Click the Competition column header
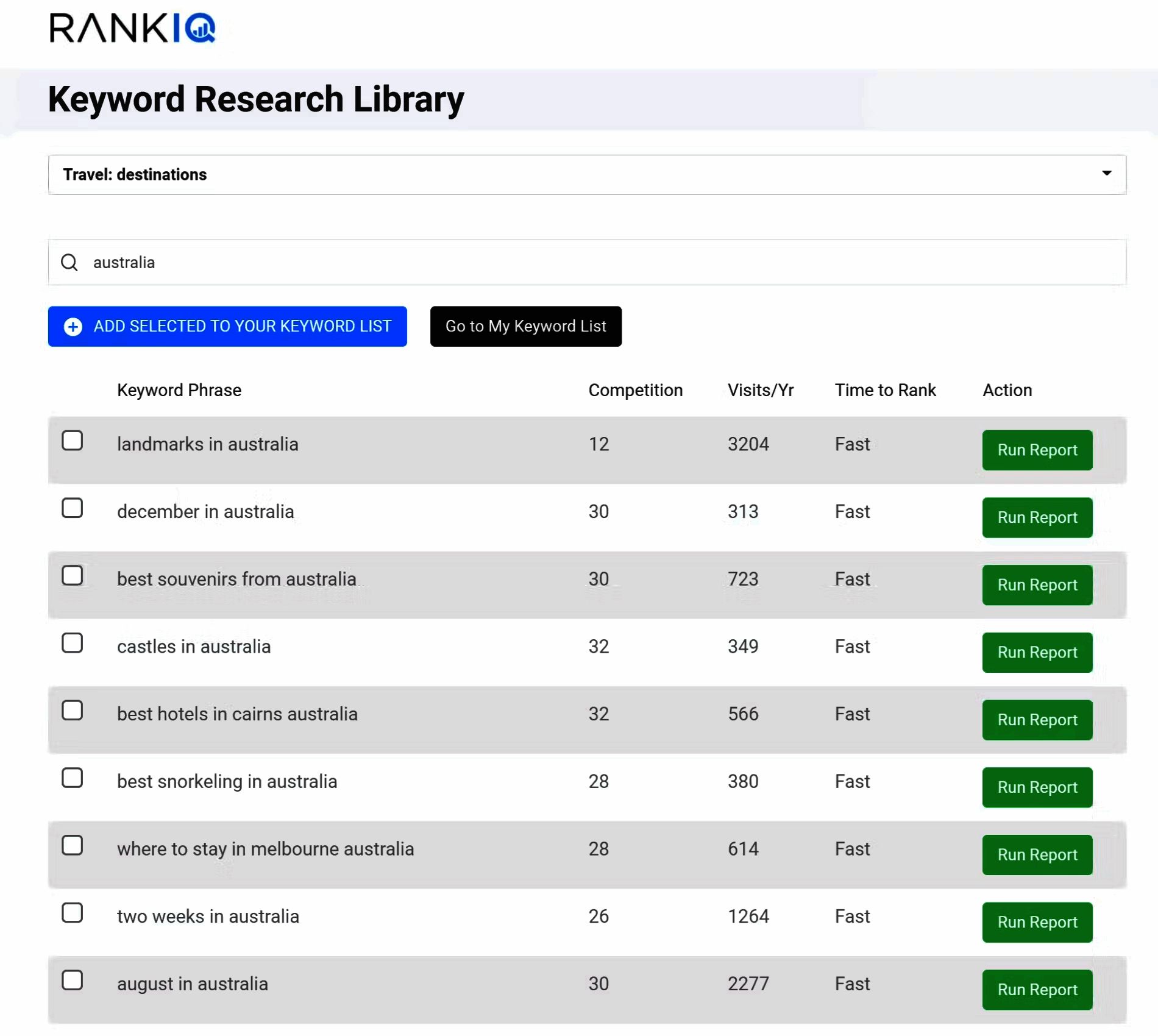Image resolution: width=1158 pixels, height=1036 pixels. [635, 390]
